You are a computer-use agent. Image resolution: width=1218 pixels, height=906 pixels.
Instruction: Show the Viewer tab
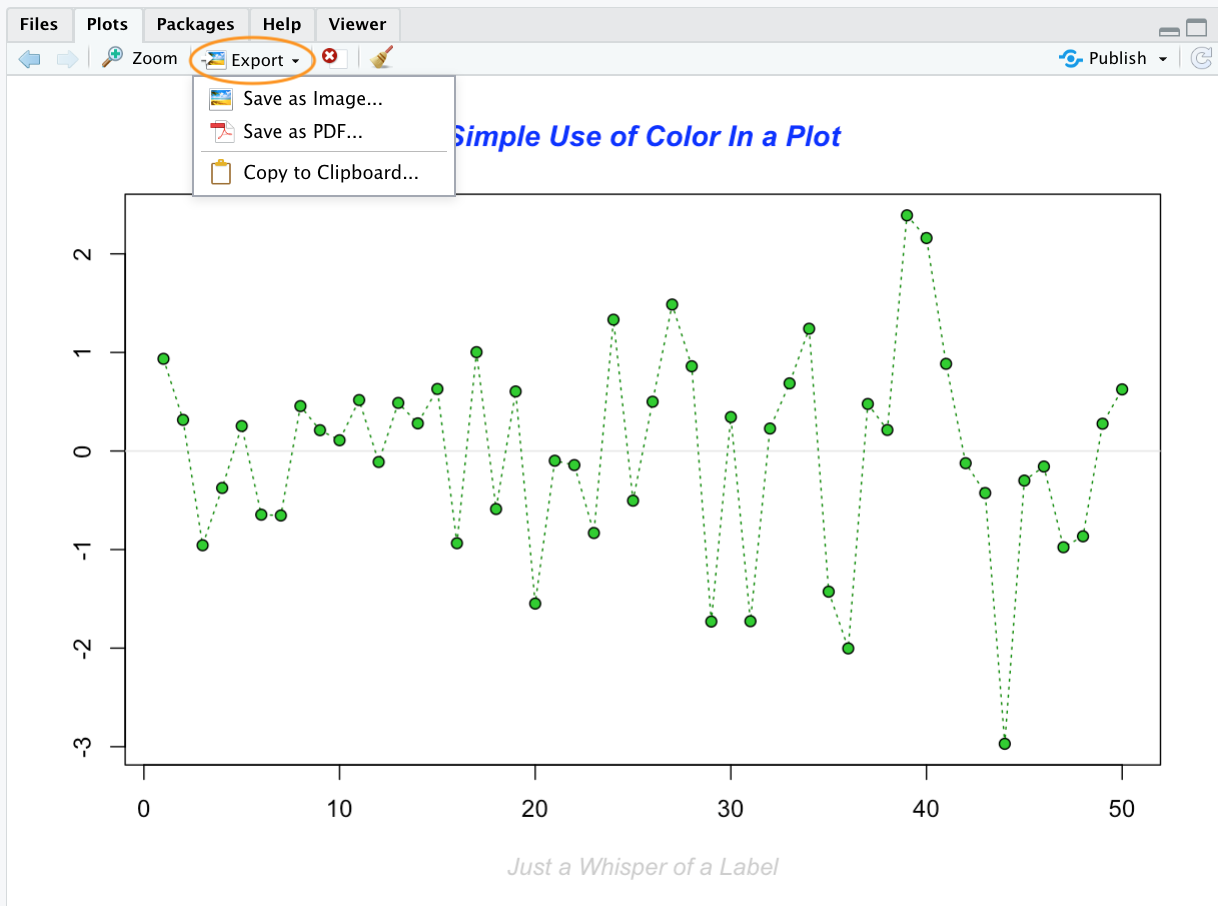[x=357, y=24]
